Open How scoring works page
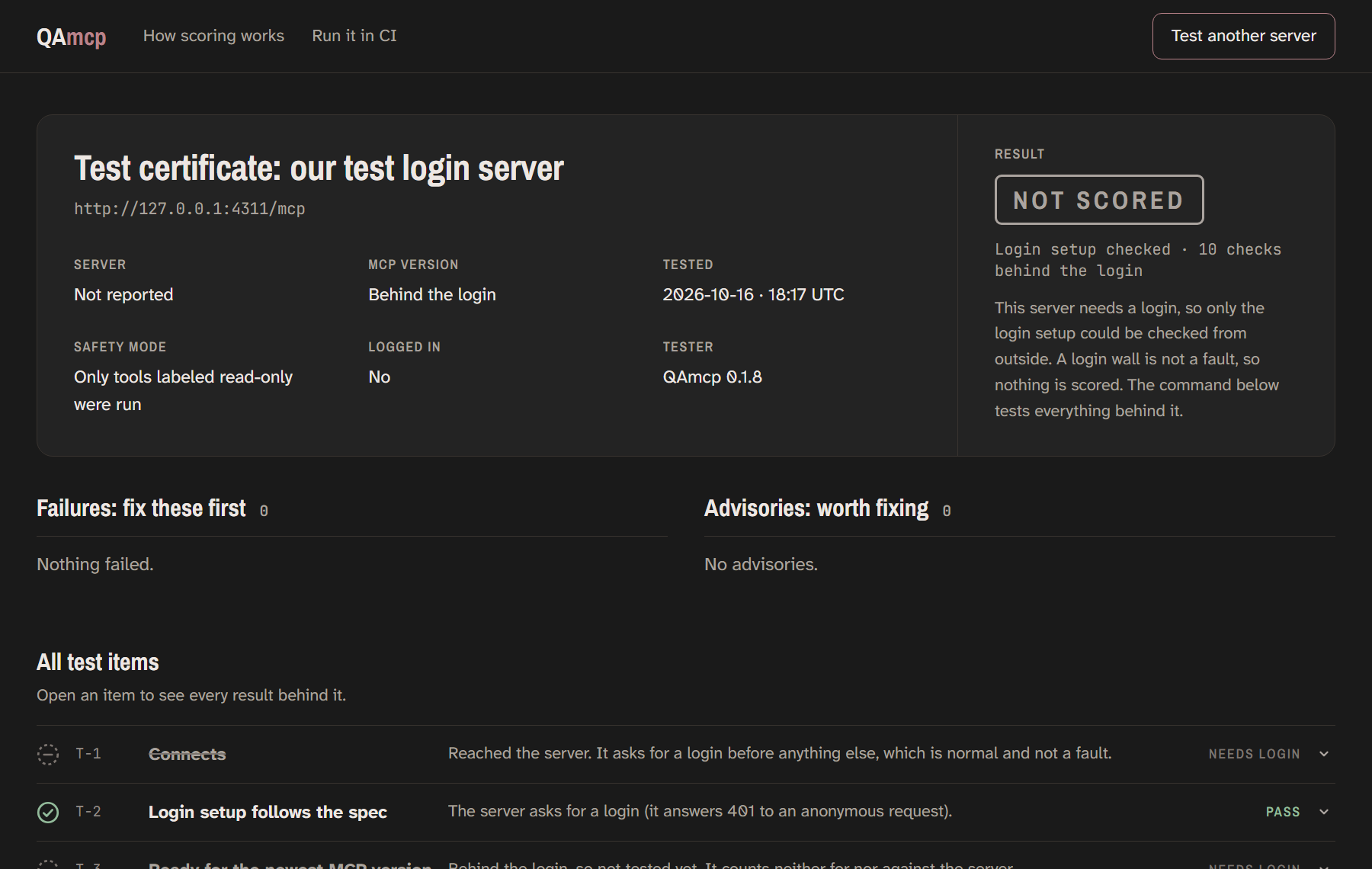The width and height of the screenshot is (1372, 869). click(x=213, y=36)
